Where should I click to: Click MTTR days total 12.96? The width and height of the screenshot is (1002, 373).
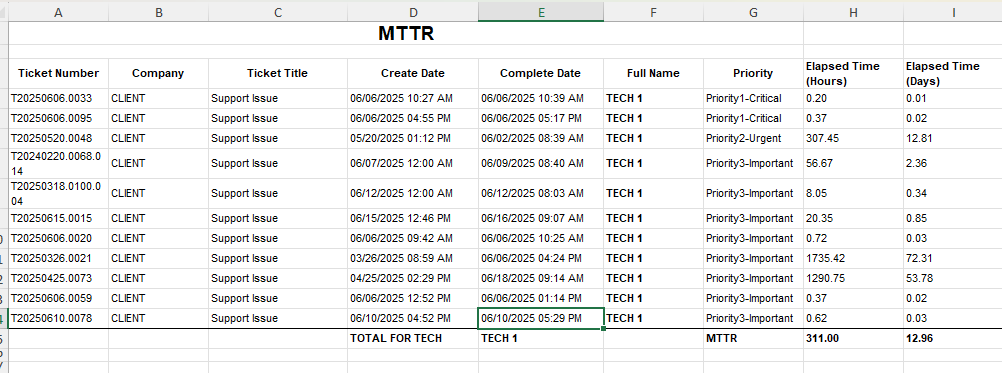click(x=953, y=339)
